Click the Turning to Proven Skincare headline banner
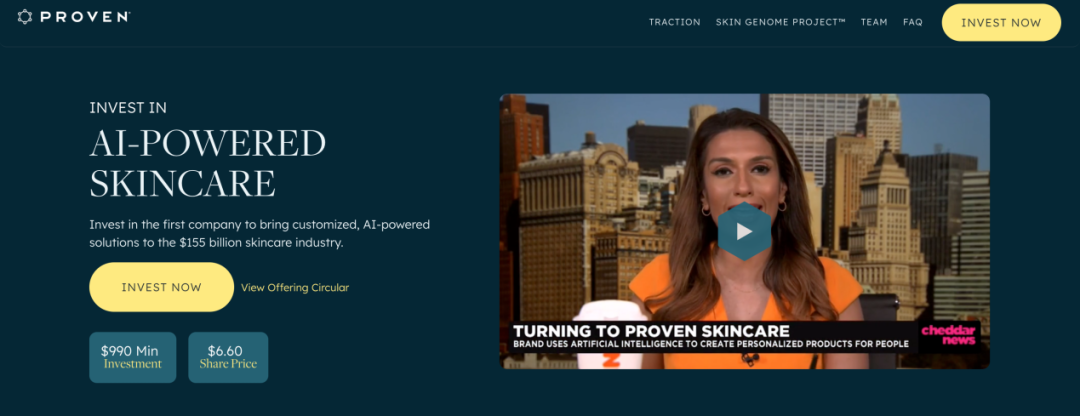The width and height of the screenshot is (1080, 416). (652, 331)
